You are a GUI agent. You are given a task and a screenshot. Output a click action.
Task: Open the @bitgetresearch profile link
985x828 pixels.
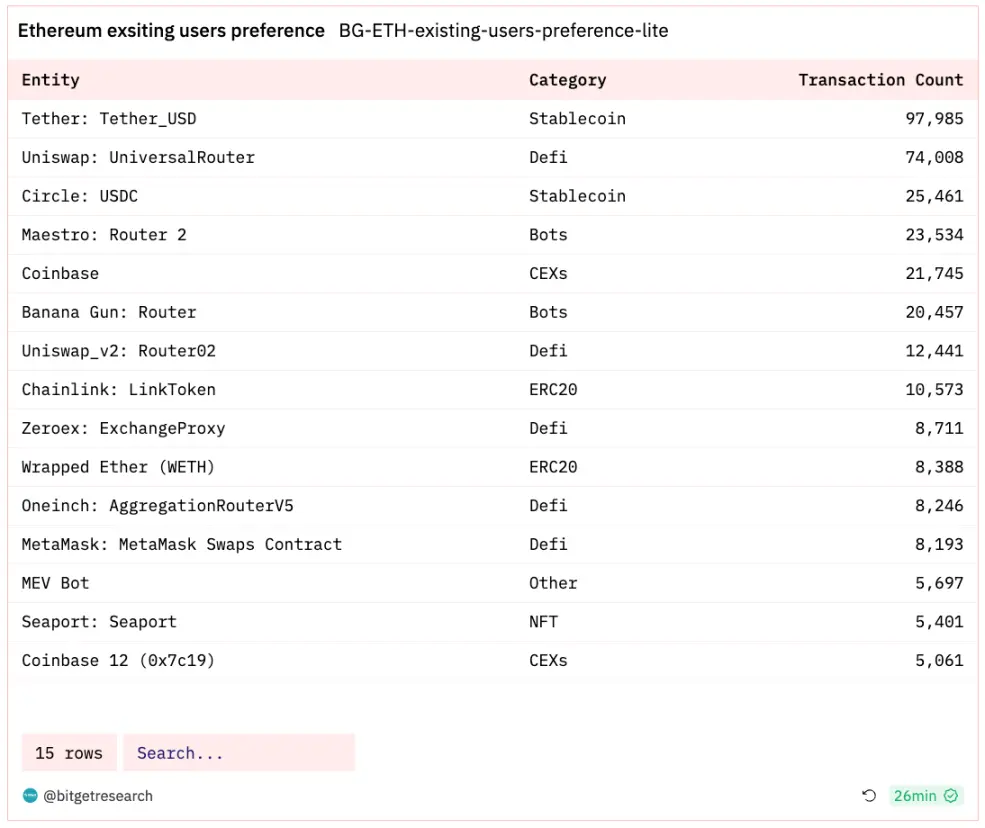98,796
